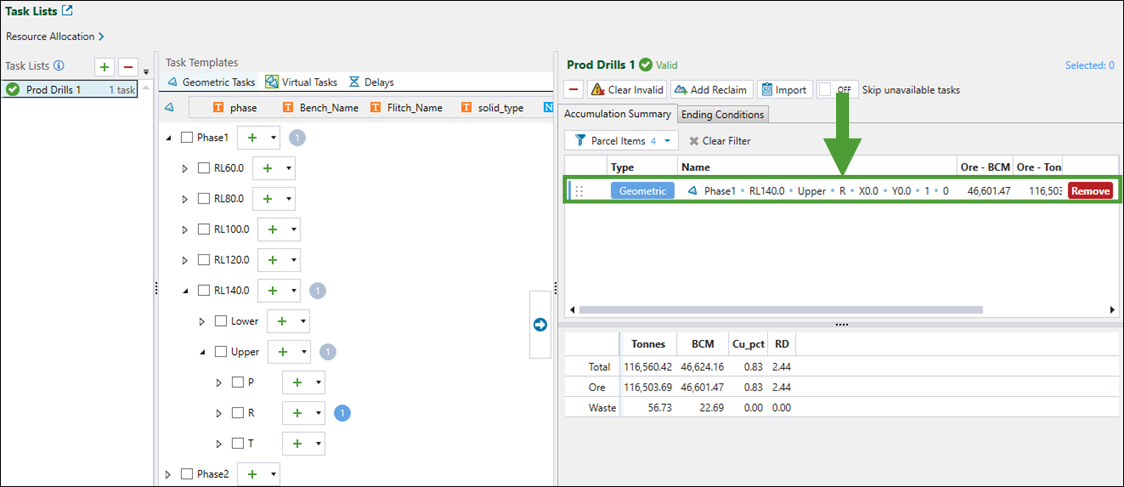
Task: Click the Task Lists info icon
Action: [x=59, y=67]
